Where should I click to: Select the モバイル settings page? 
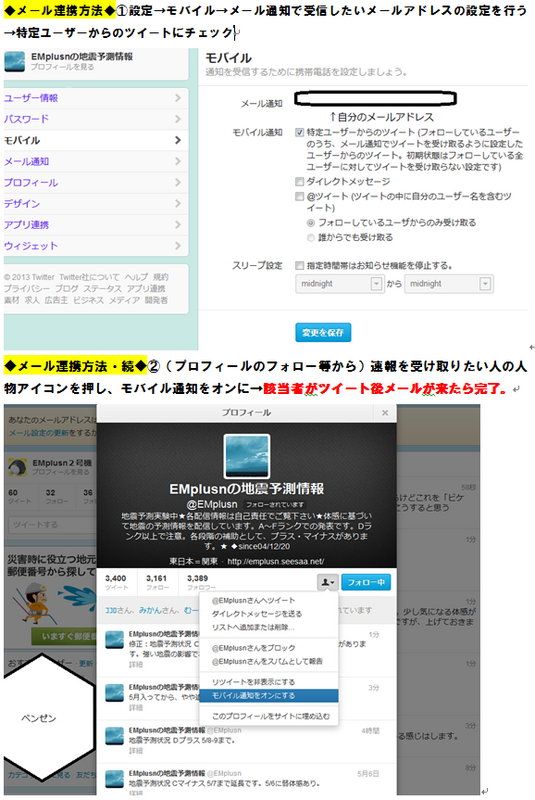pyautogui.click(x=95, y=140)
